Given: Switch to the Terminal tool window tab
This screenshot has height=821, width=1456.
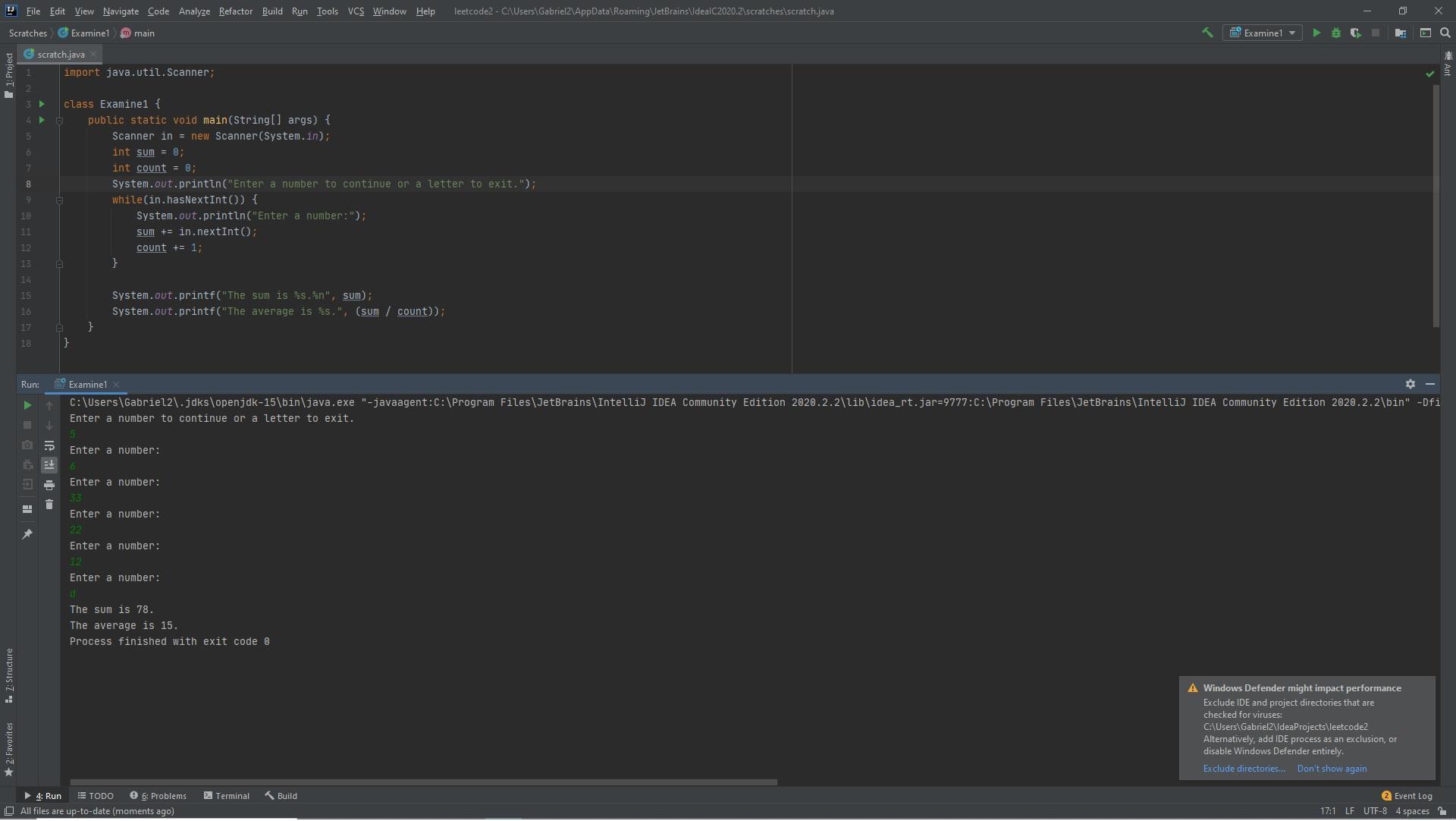Looking at the screenshot, I should [226, 797].
